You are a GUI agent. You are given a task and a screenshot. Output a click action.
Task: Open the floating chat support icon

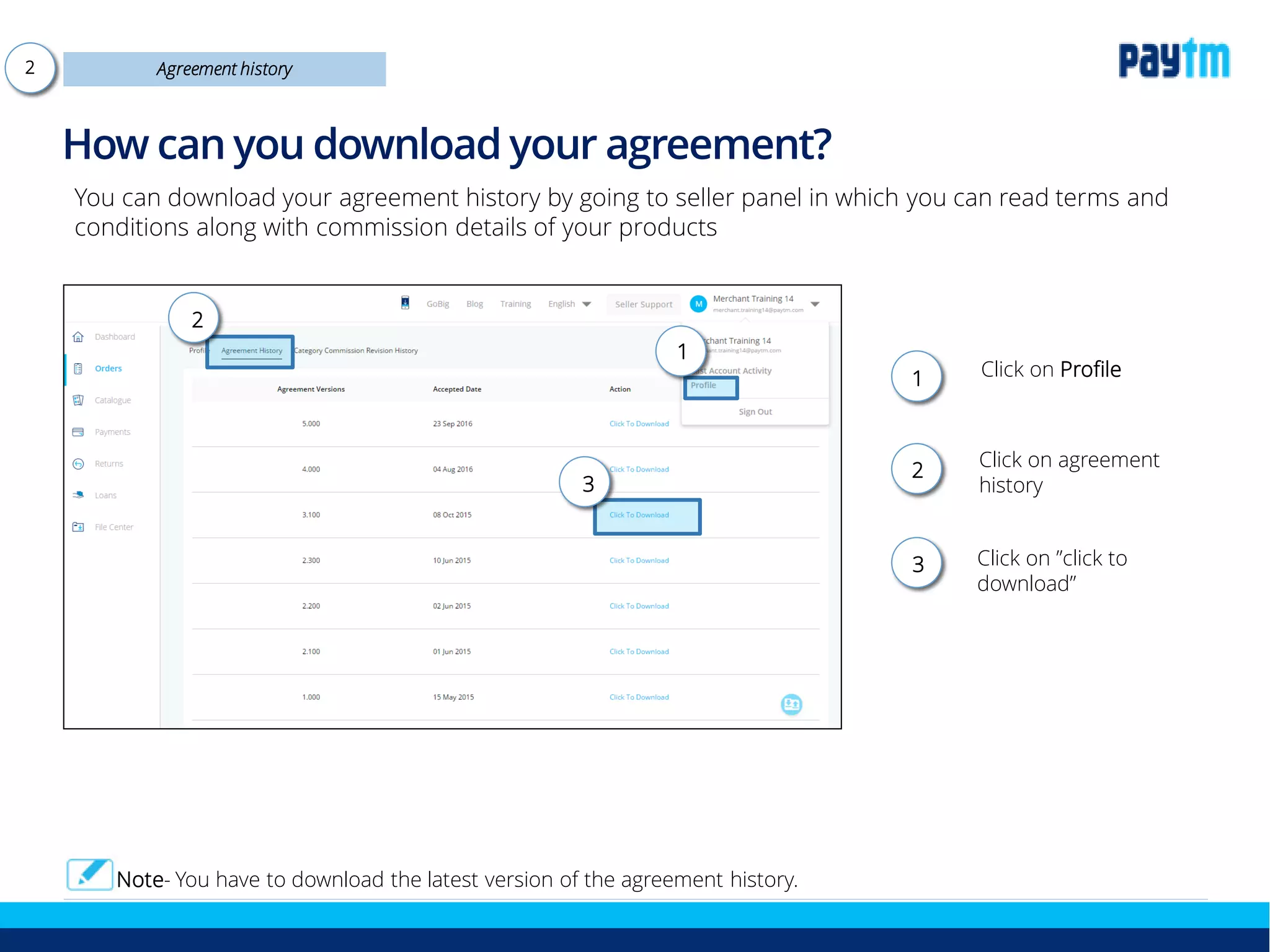791,704
